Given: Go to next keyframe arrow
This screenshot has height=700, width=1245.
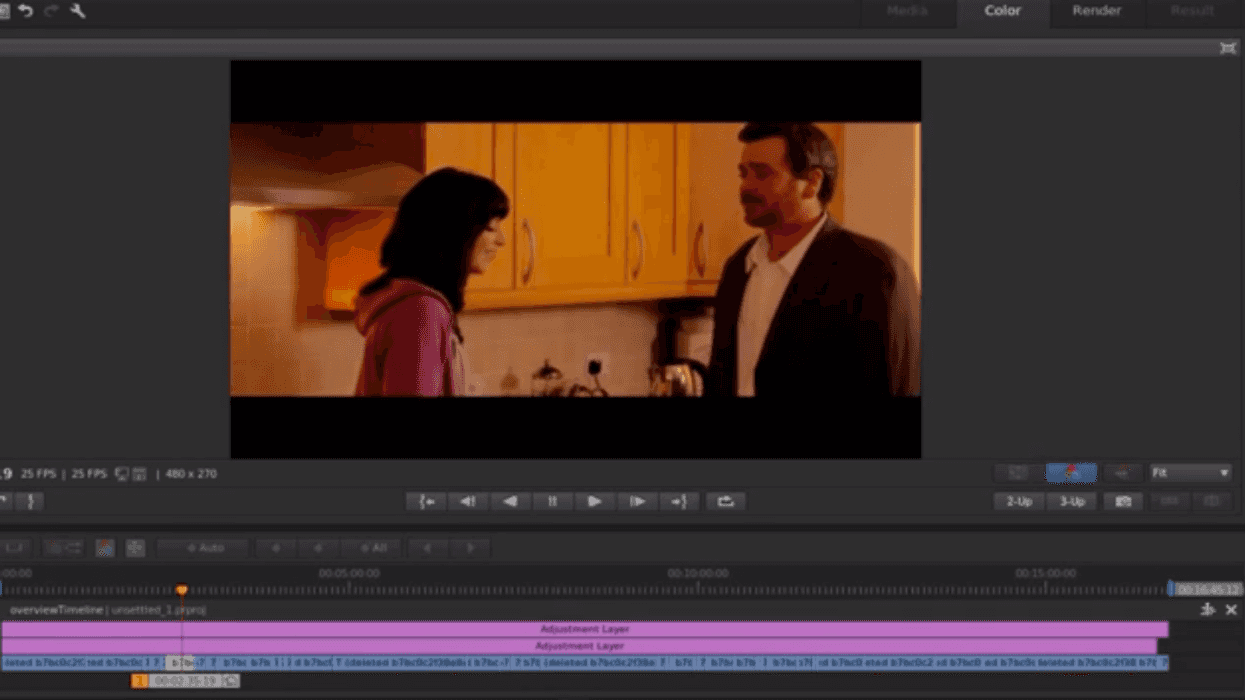Looking at the screenshot, I should pyautogui.click(x=469, y=548).
